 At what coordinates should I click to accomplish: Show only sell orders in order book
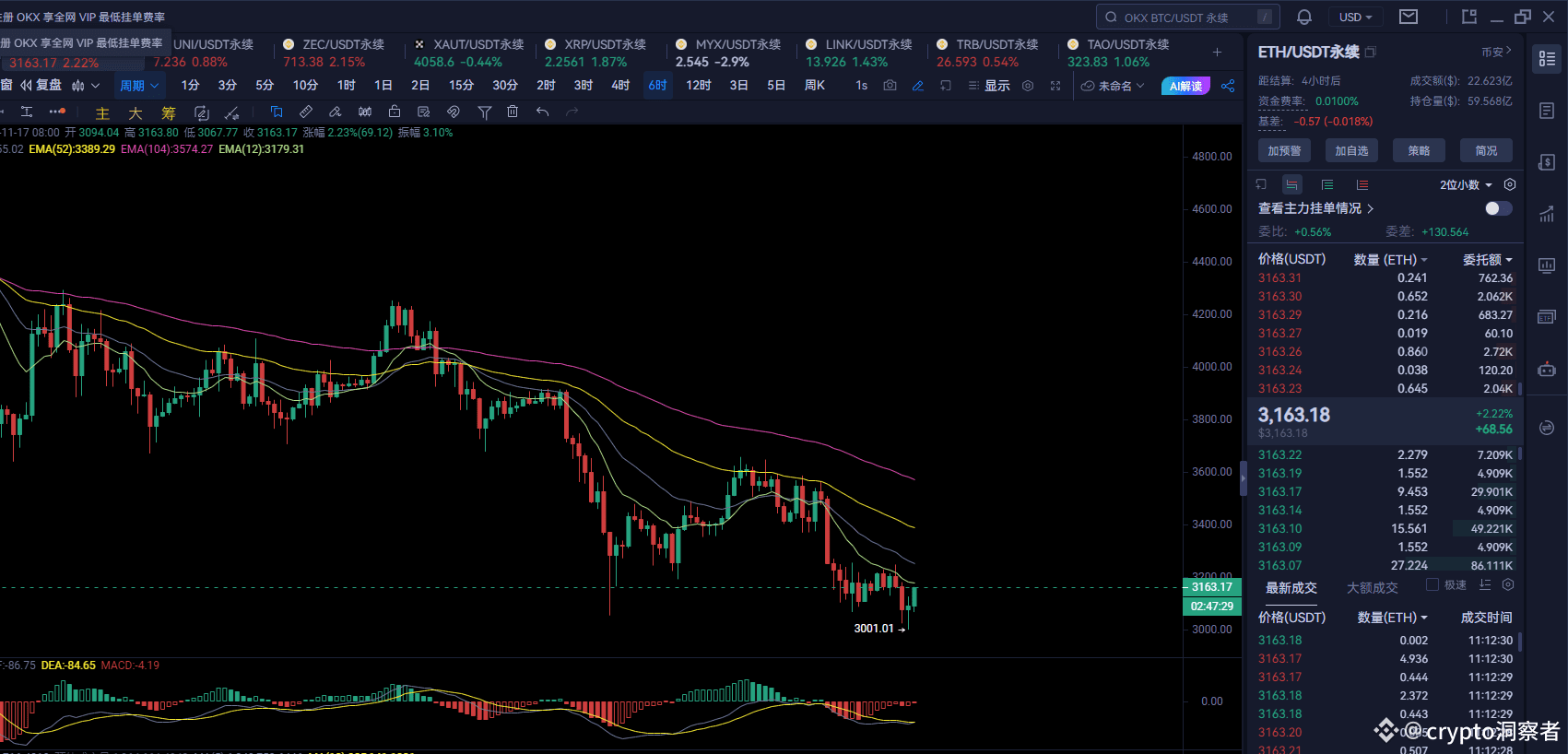1362,184
